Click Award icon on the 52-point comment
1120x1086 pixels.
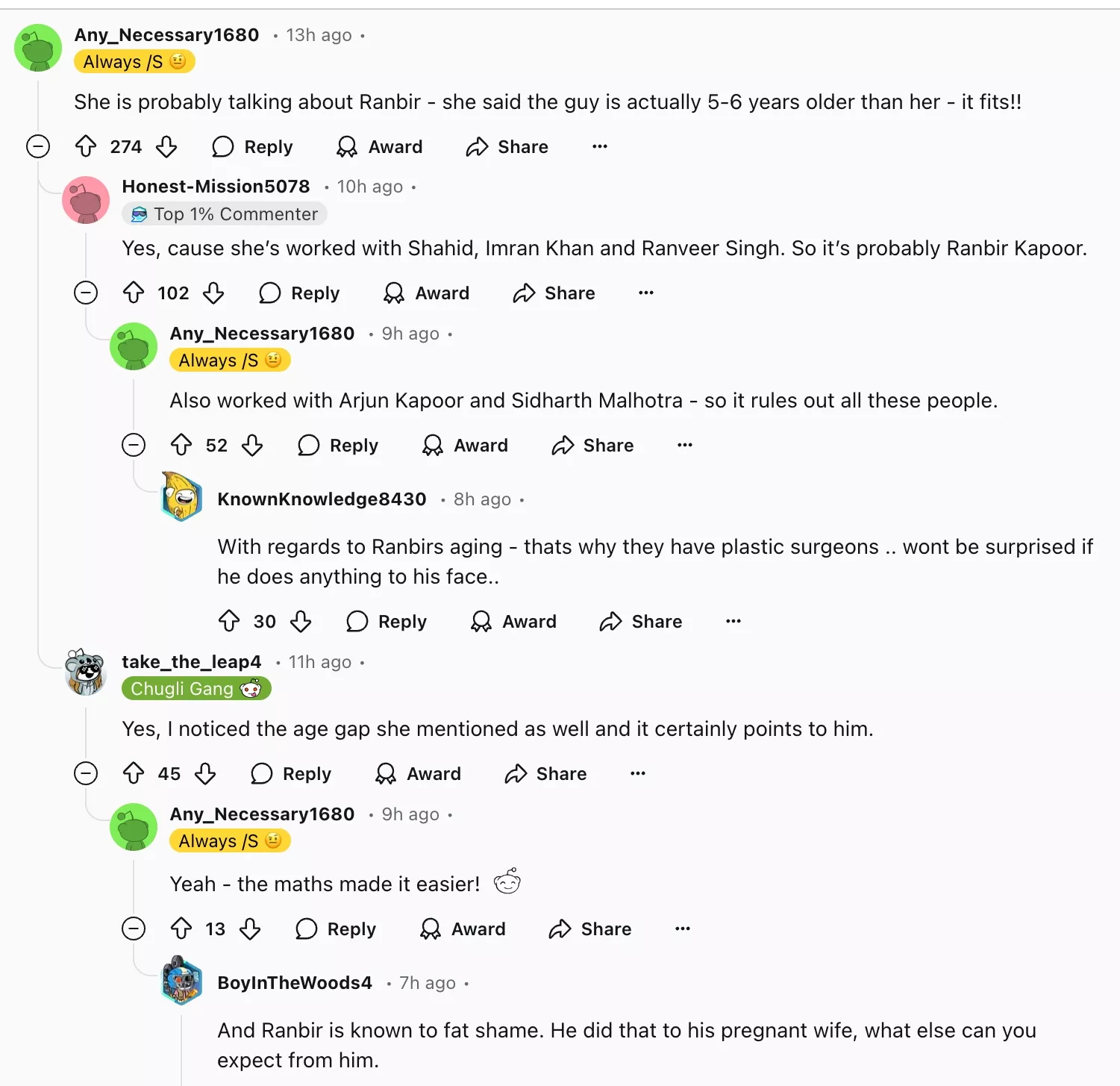(x=433, y=445)
